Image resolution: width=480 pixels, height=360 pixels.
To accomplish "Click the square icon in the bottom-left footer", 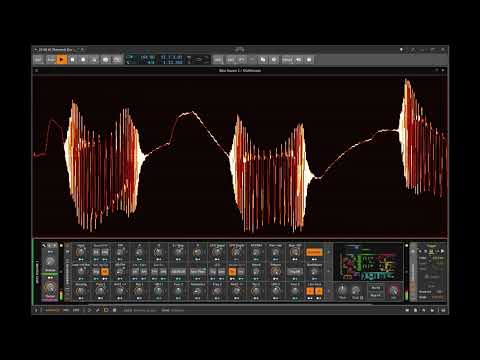I will point(114,310).
